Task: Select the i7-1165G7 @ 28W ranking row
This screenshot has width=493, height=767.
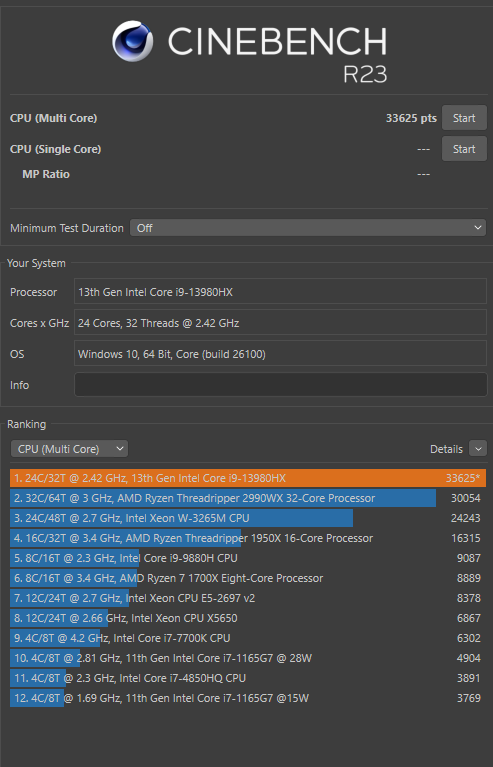Action: pyautogui.click(x=248, y=658)
